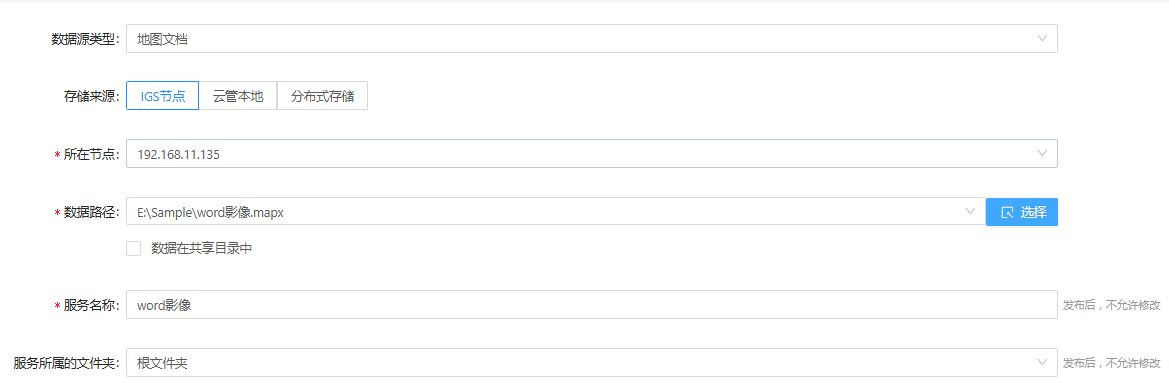Click the select icon inside 选择 button
1169x383 pixels.
[x=1007, y=212]
